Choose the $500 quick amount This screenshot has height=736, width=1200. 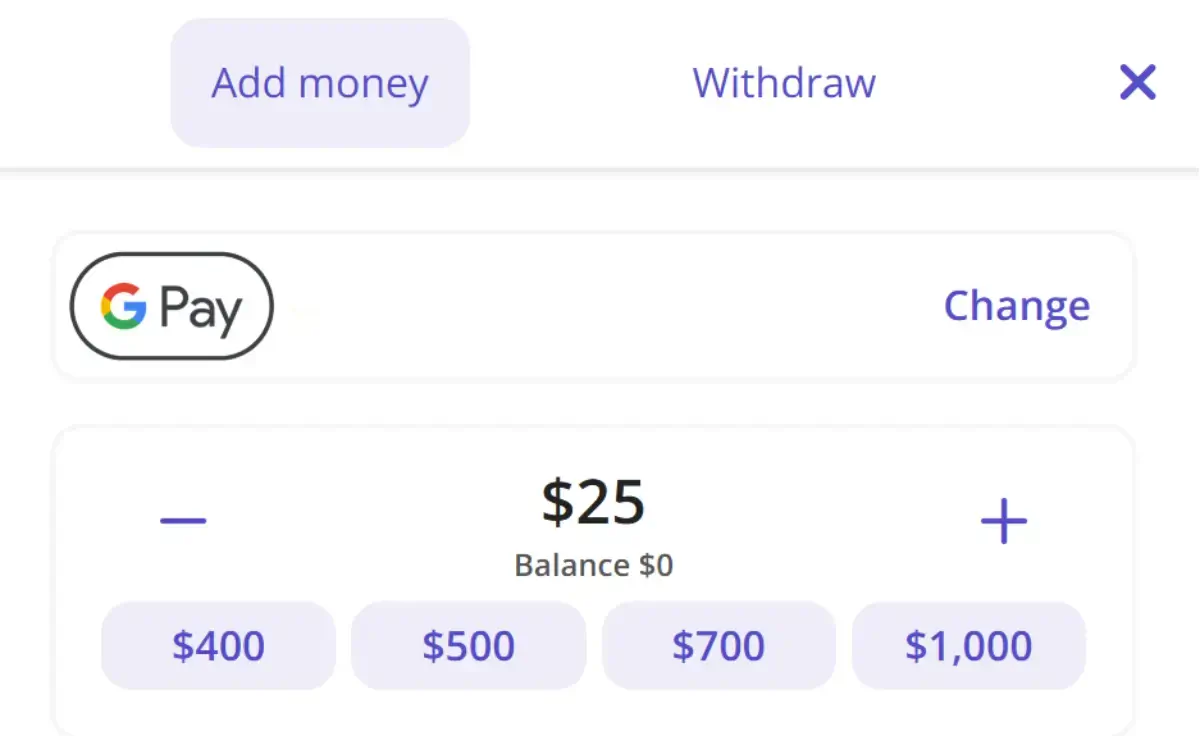click(x=468, y=645)
